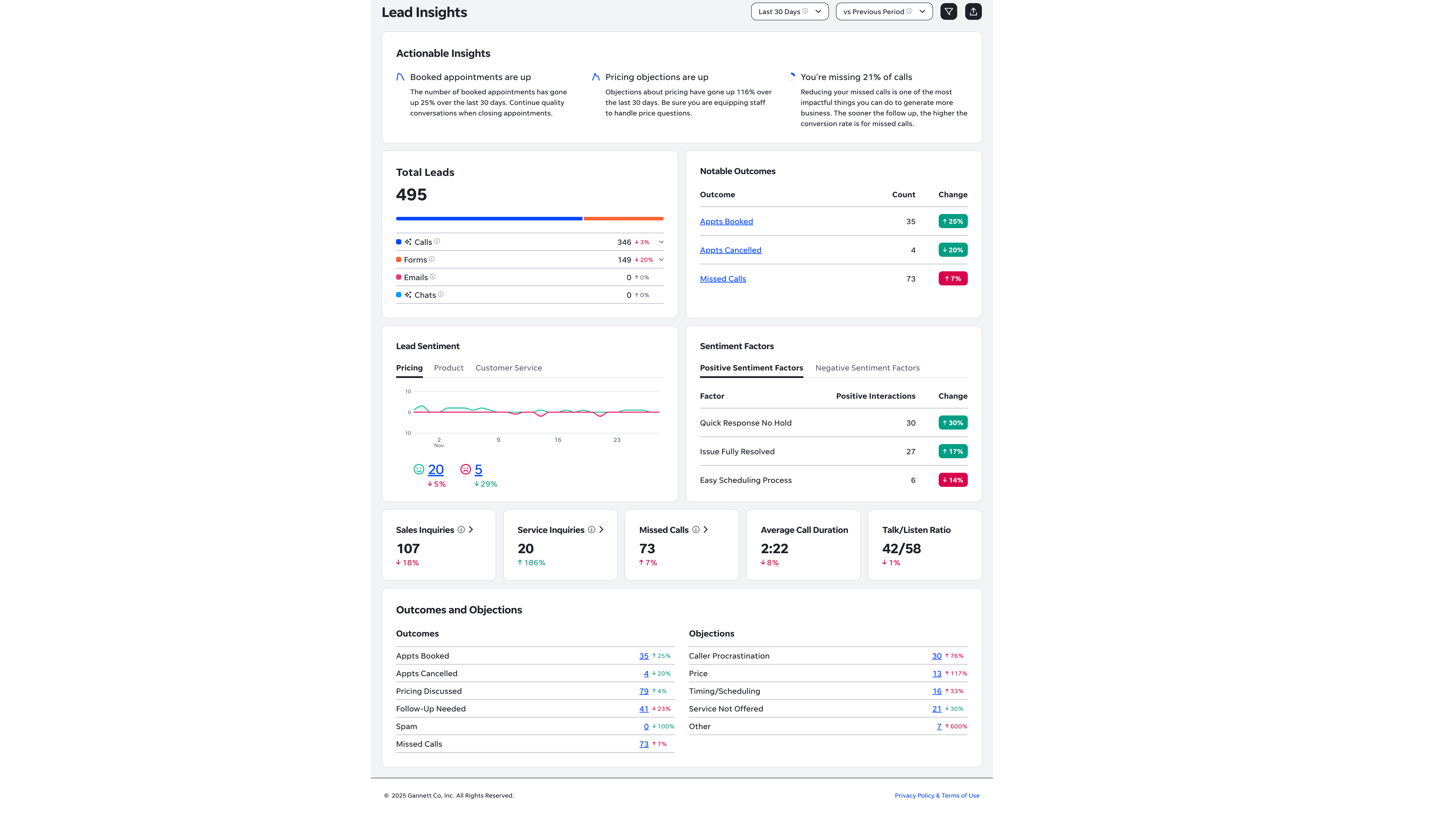
Task: Click info icon beside Forms
Action: tap(432, 259)
